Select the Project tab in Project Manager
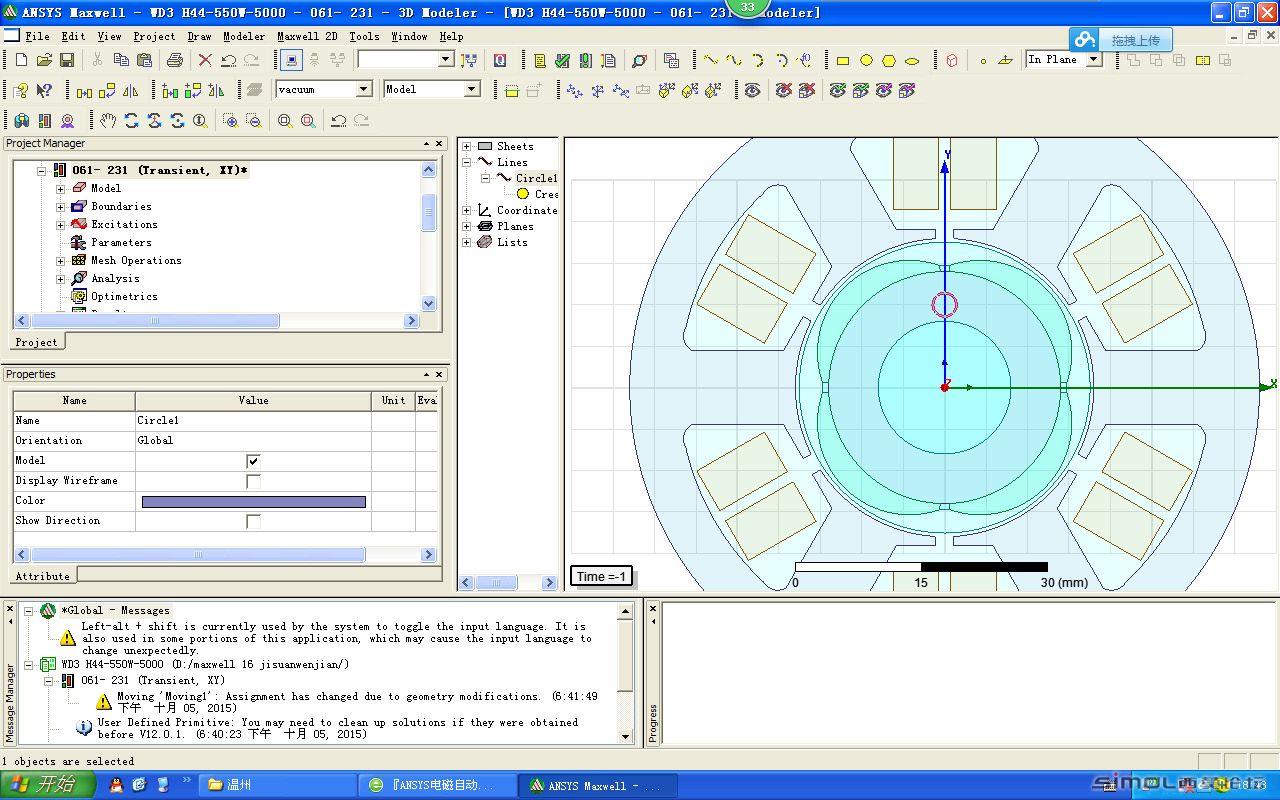1280x800 pixels. [36, 342]
